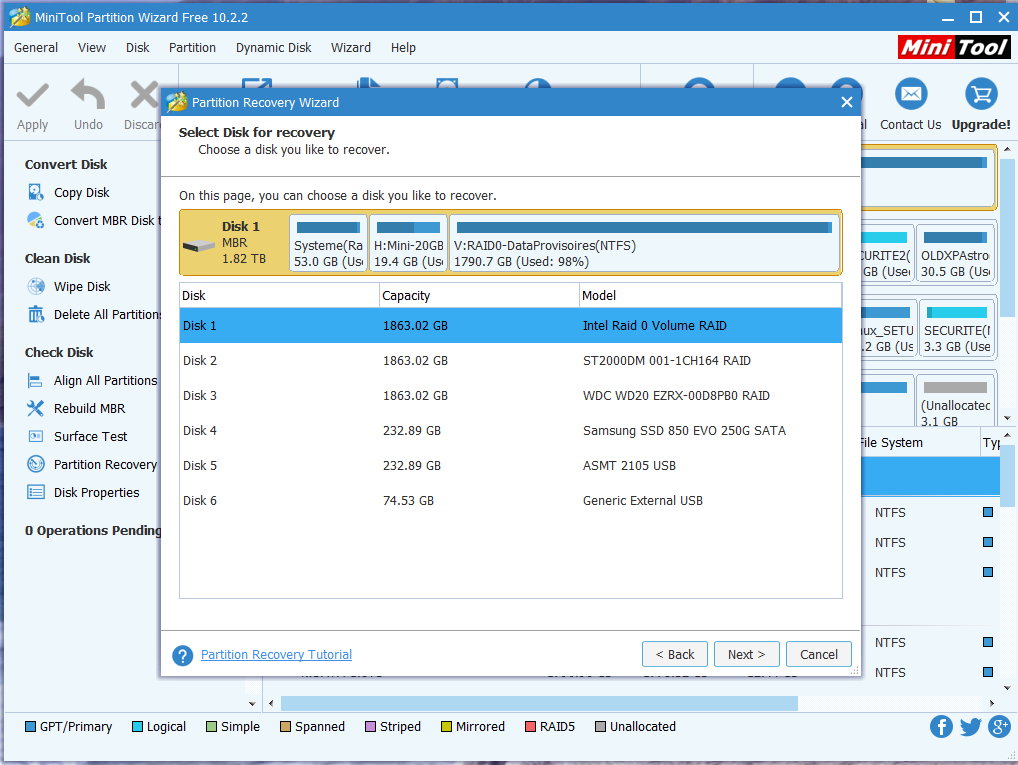Click the Undo arrow icon
The height and width of the screenshot is (765, 1018).
tap(88, 94)
